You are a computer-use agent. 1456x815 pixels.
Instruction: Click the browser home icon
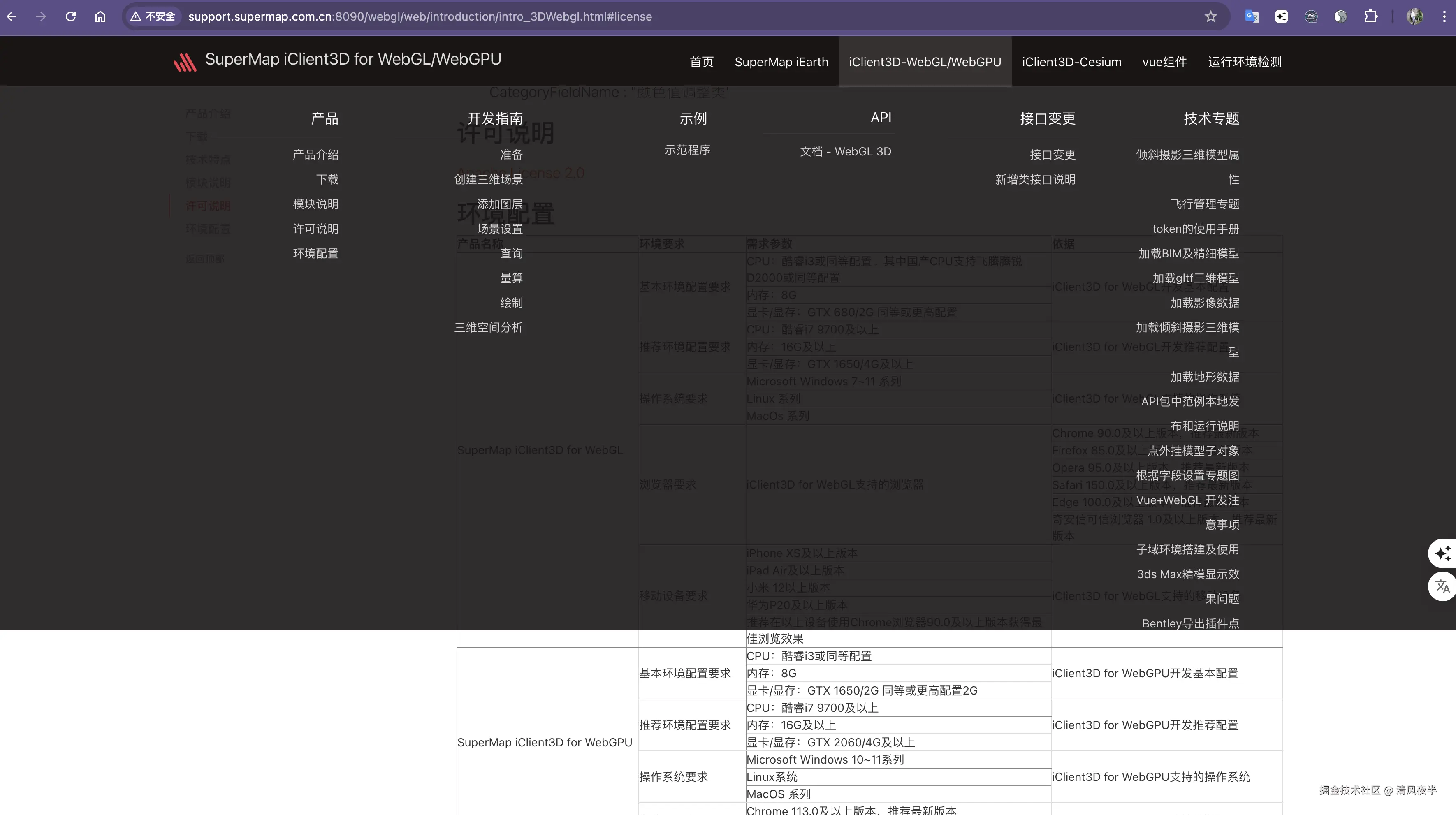[100, 16]
